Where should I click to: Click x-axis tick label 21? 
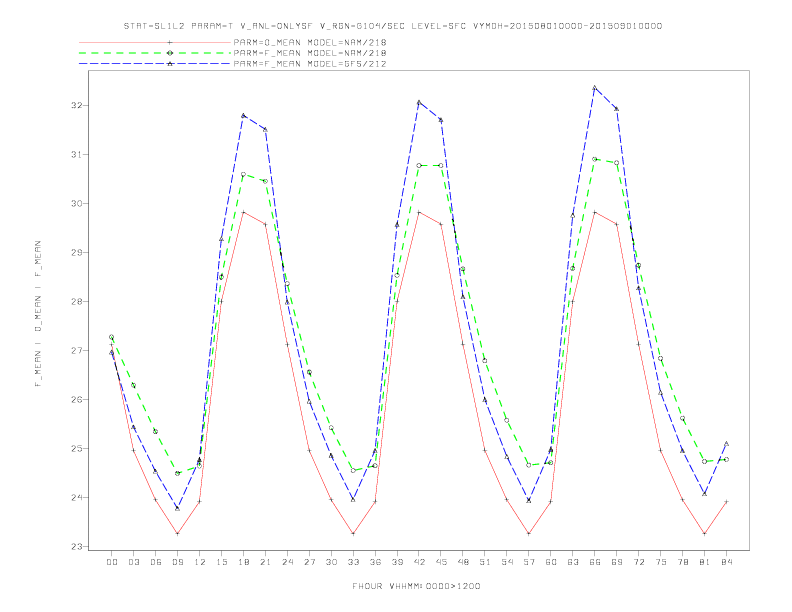tap(265, 562)
